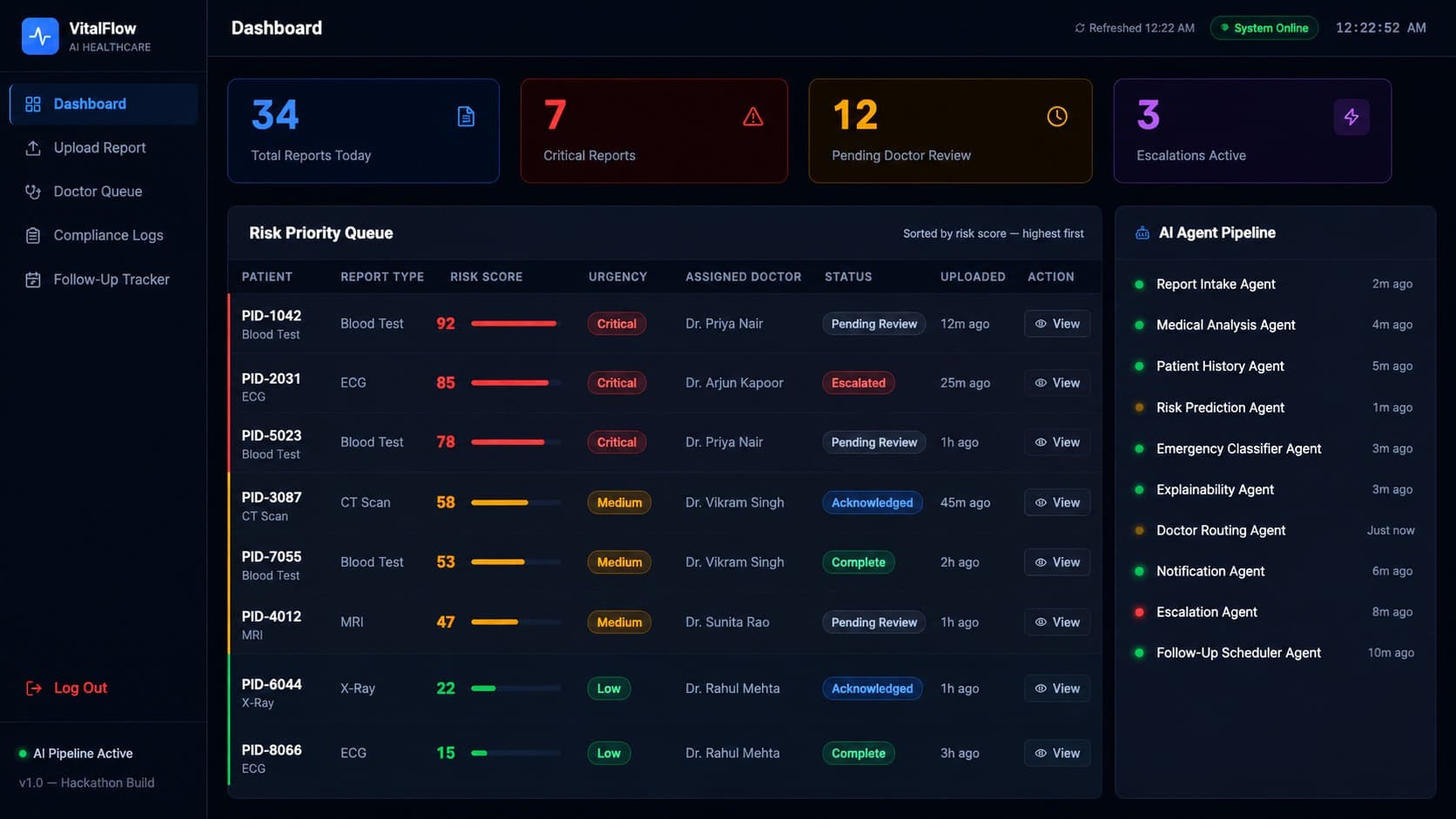
Task: Click the green dot on System Online badge
Action: pos(1224,28)
